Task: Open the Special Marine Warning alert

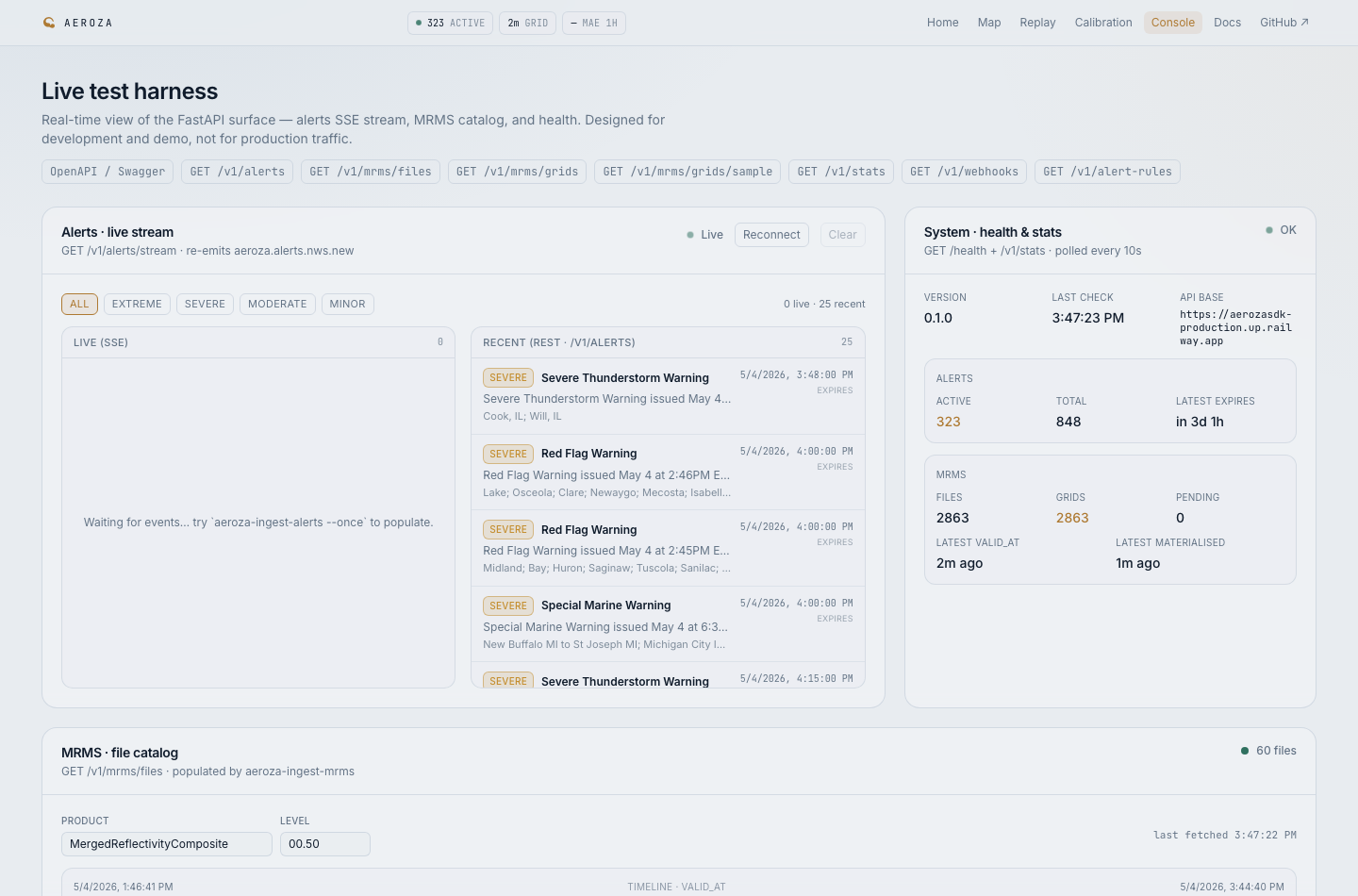Action: coord(668,624)
